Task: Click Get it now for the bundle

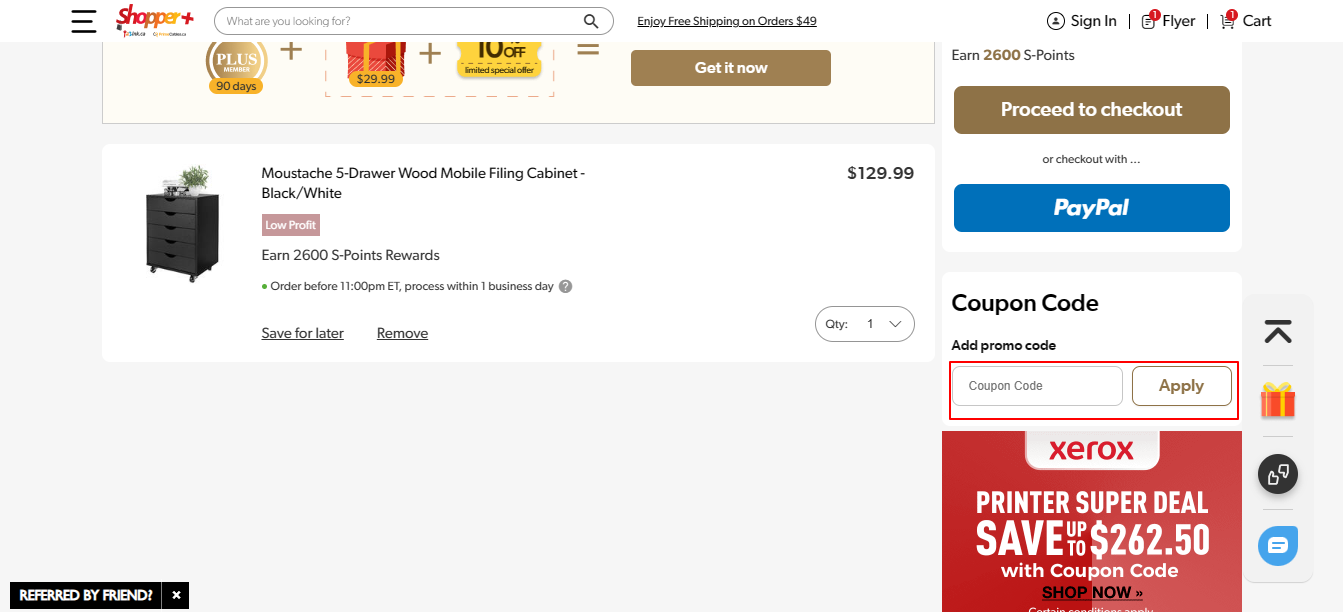Action: click(730, 67)
